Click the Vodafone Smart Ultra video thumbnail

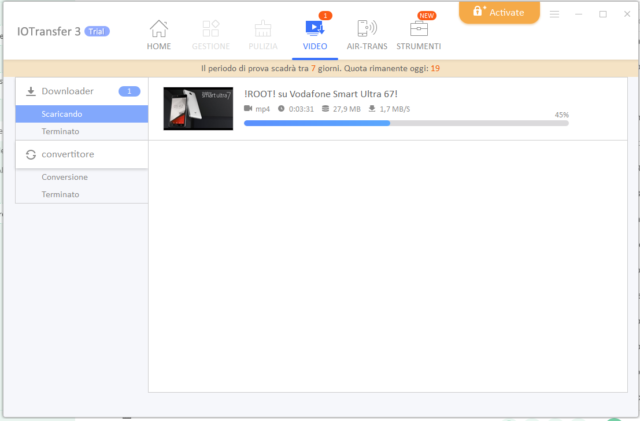[198, 109]
